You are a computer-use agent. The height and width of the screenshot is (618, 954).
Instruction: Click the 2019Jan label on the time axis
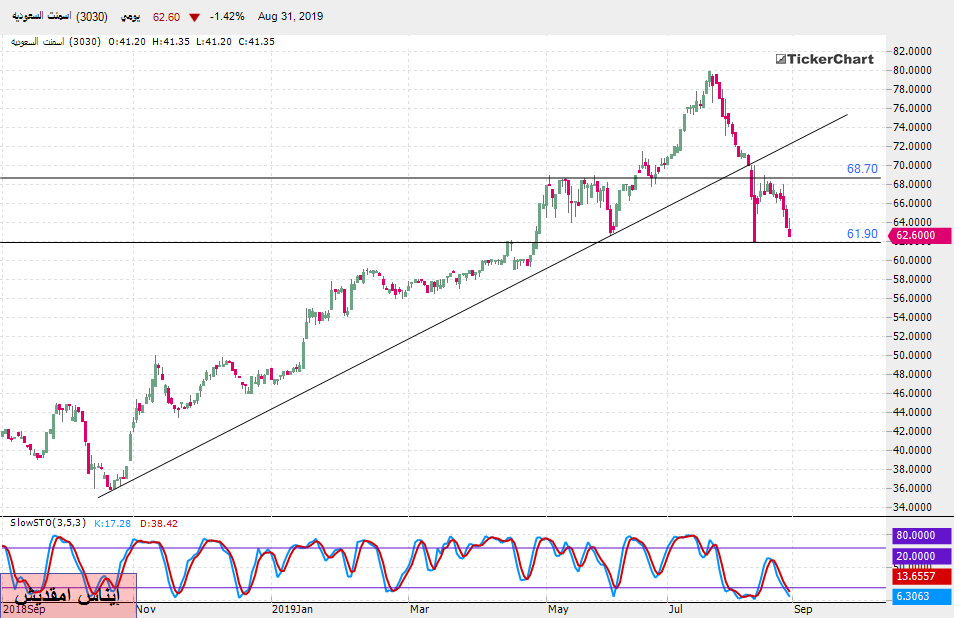(x=293, y=608)
